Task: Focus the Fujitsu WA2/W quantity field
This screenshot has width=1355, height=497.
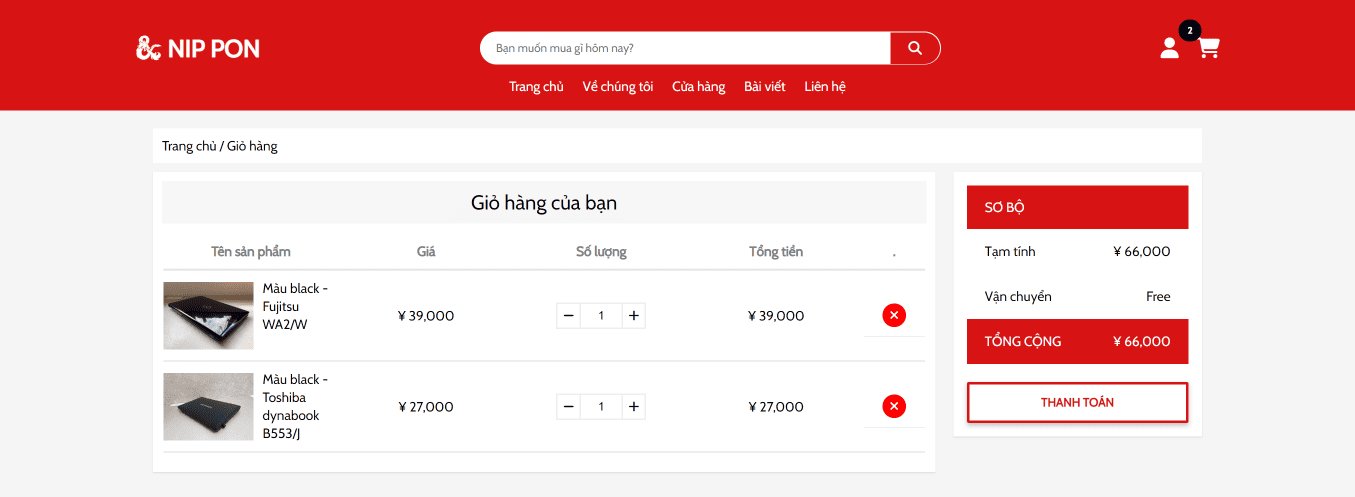Action: (x=601, y=316)
